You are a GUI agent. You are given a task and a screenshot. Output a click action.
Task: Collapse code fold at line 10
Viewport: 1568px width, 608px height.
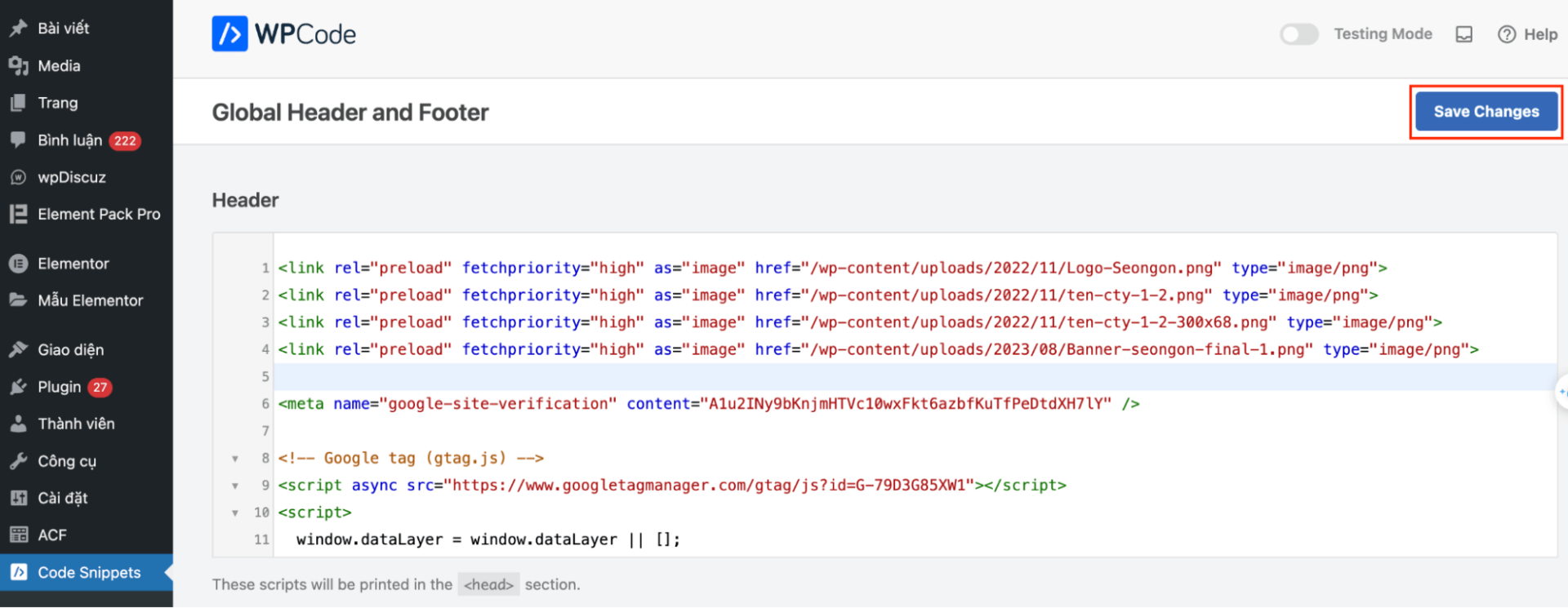(235, 513)
